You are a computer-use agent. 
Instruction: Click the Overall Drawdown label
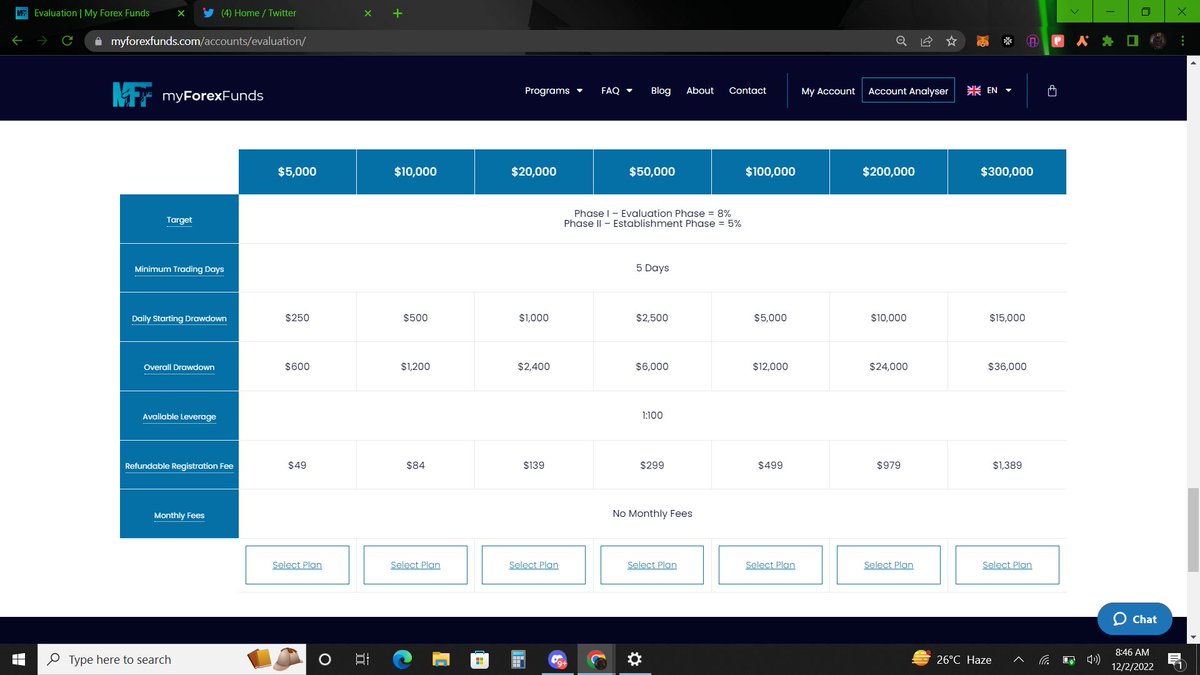tap(179, 367)
